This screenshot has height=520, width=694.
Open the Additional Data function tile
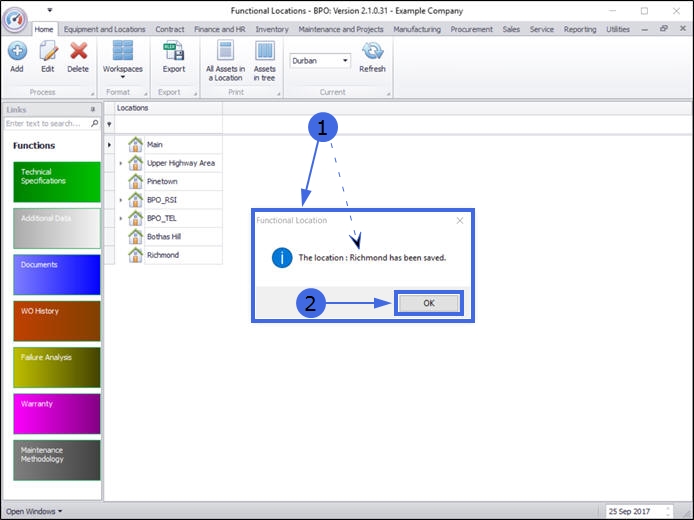pyautogui.click(x=57, y=228)
